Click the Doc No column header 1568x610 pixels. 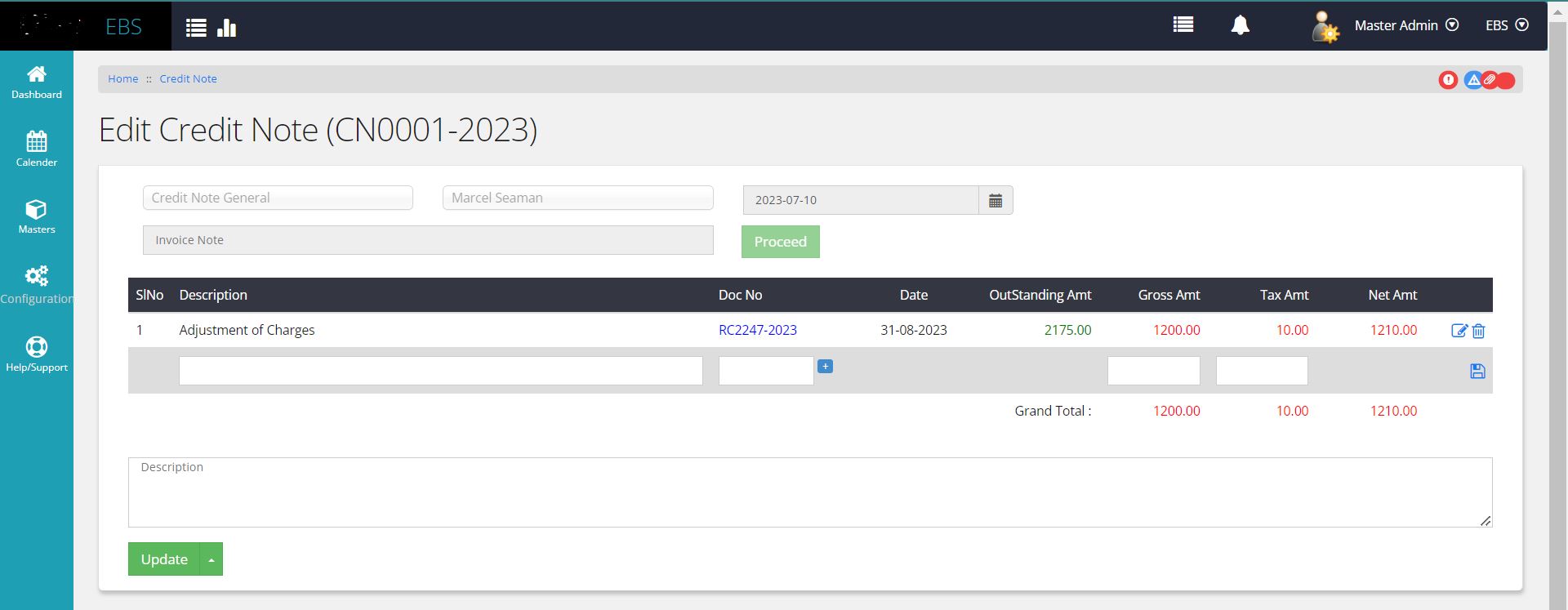pos(740,295)
